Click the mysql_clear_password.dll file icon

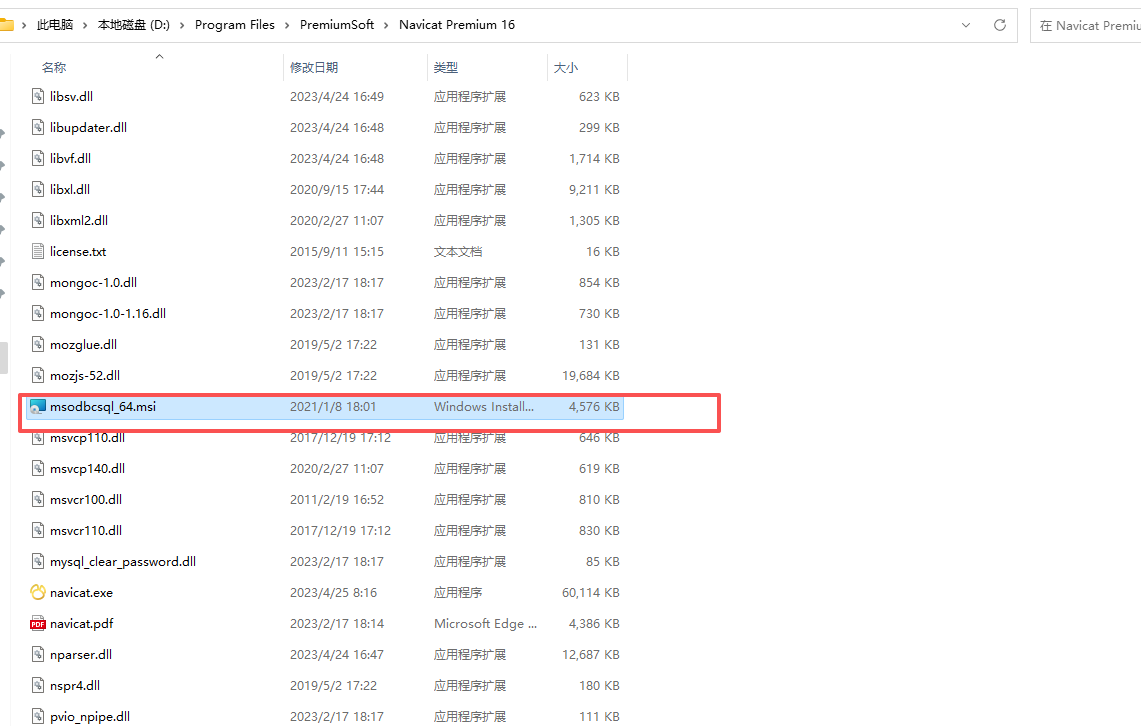38,562
